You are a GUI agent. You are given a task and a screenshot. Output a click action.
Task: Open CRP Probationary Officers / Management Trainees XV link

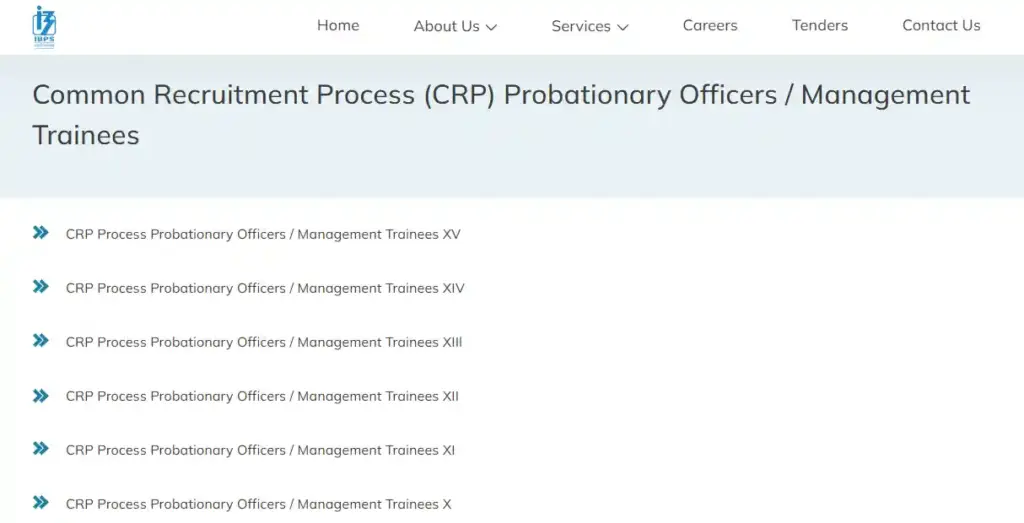263,235
